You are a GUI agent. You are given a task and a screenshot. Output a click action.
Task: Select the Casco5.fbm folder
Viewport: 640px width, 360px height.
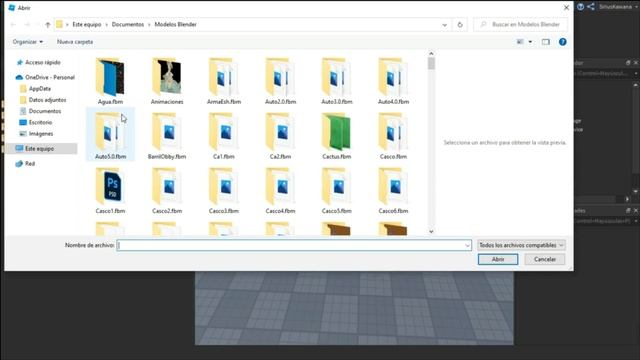pos(337,190)
